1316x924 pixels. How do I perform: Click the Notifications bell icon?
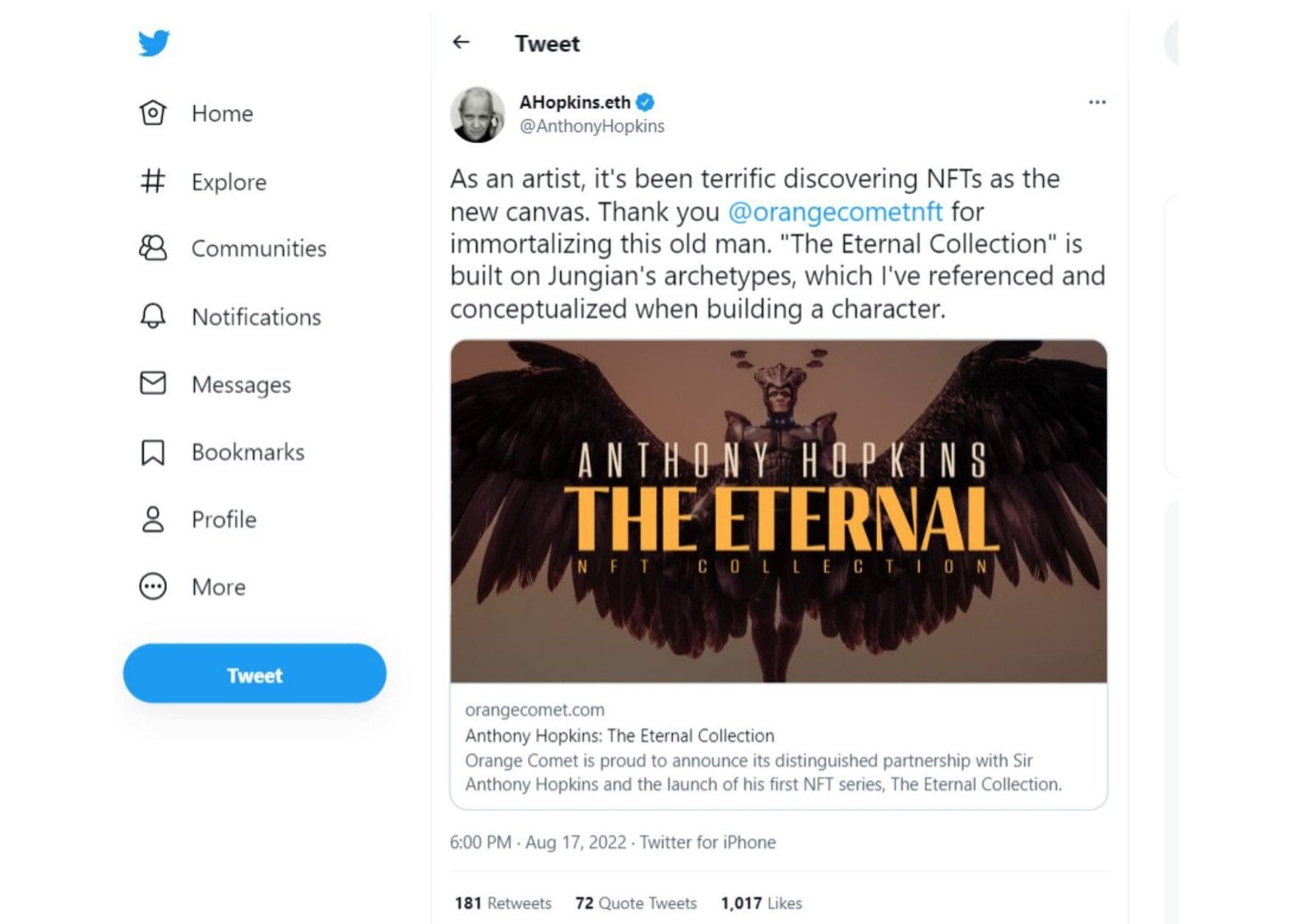coord(153,316)
